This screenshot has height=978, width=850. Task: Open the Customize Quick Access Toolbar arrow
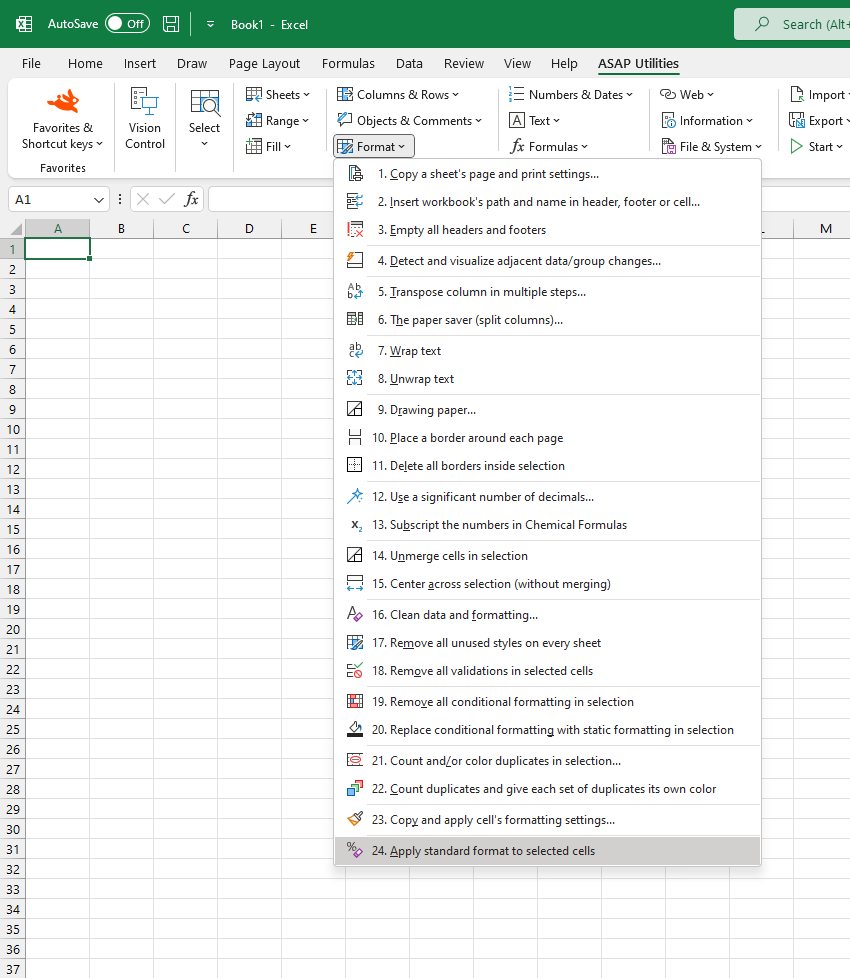tap(210, 24)
